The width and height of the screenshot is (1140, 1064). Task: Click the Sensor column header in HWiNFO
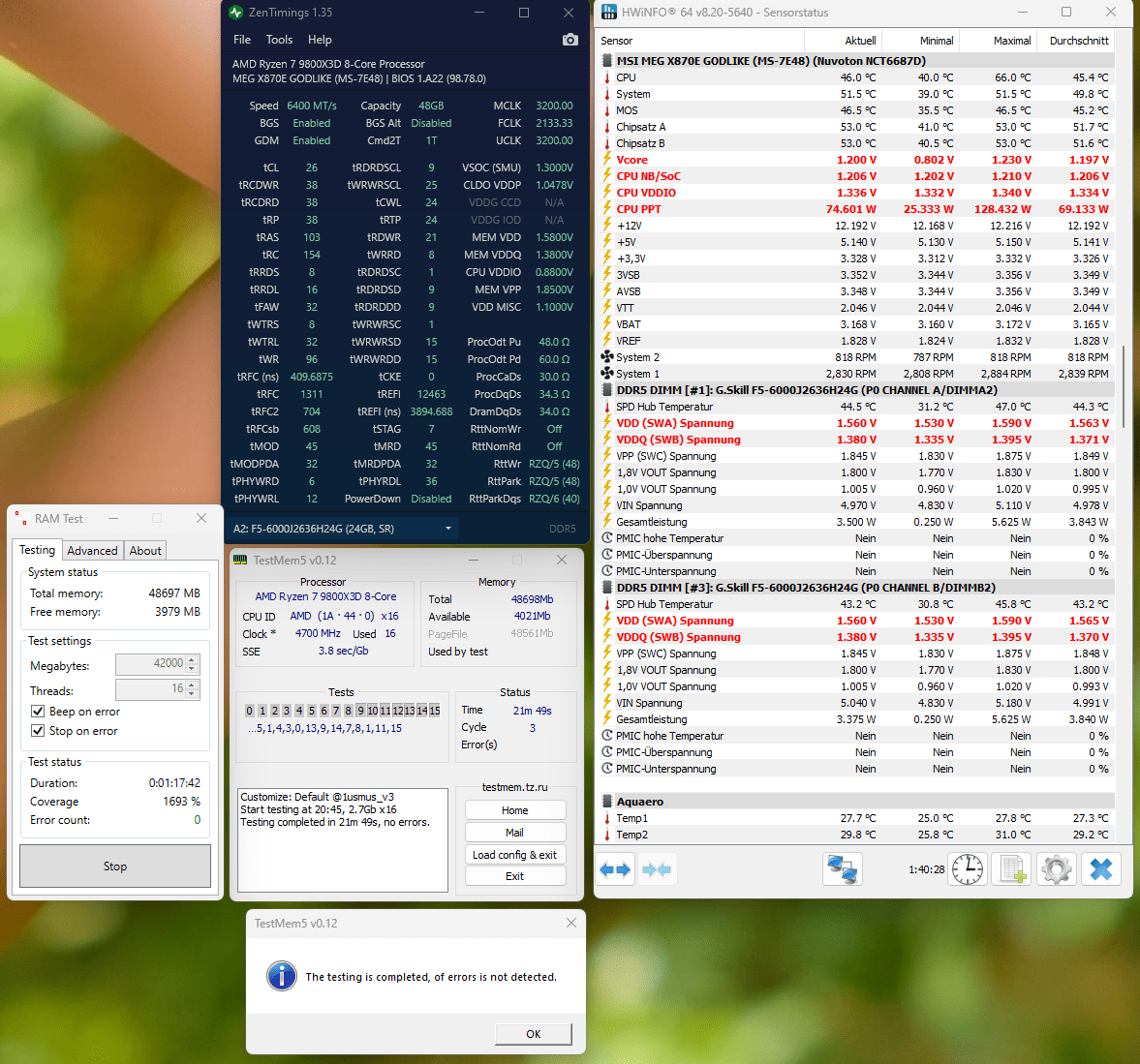point(701,41)
